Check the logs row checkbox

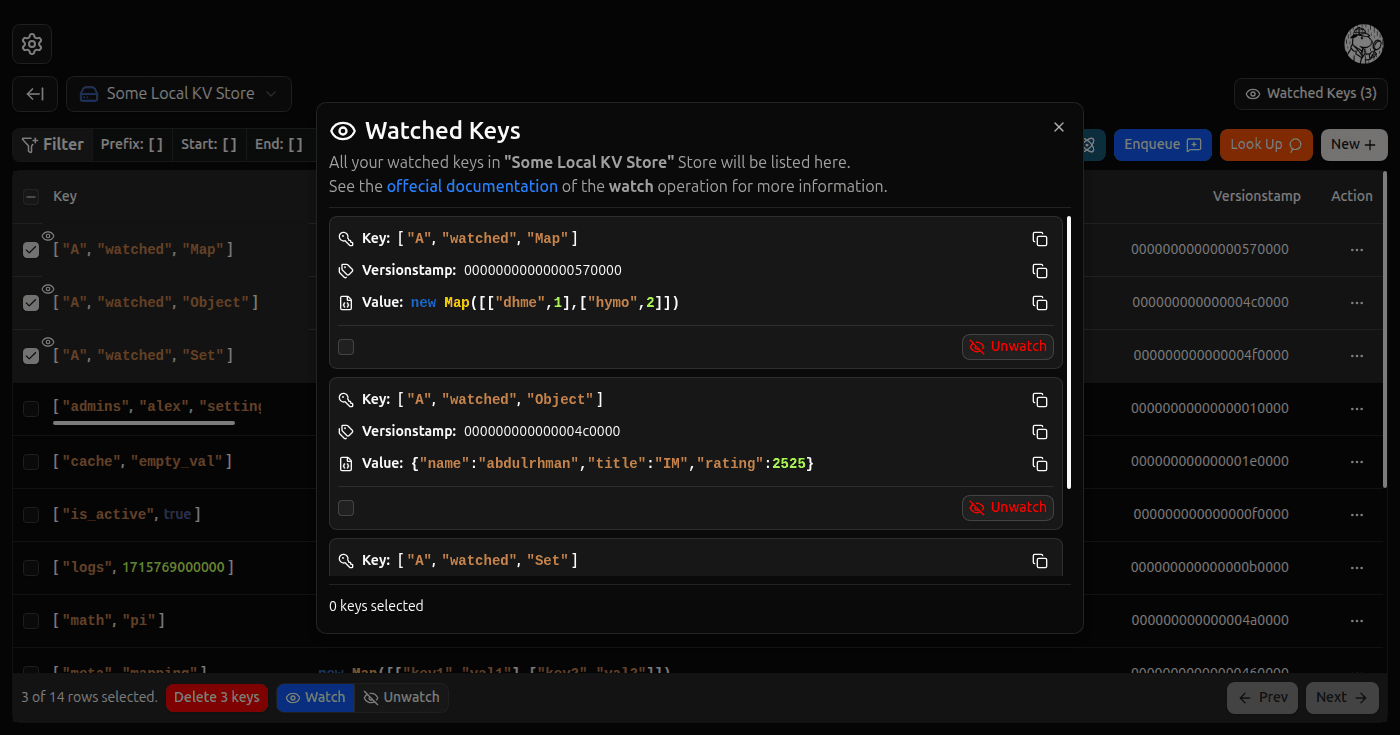coord(31,568)
